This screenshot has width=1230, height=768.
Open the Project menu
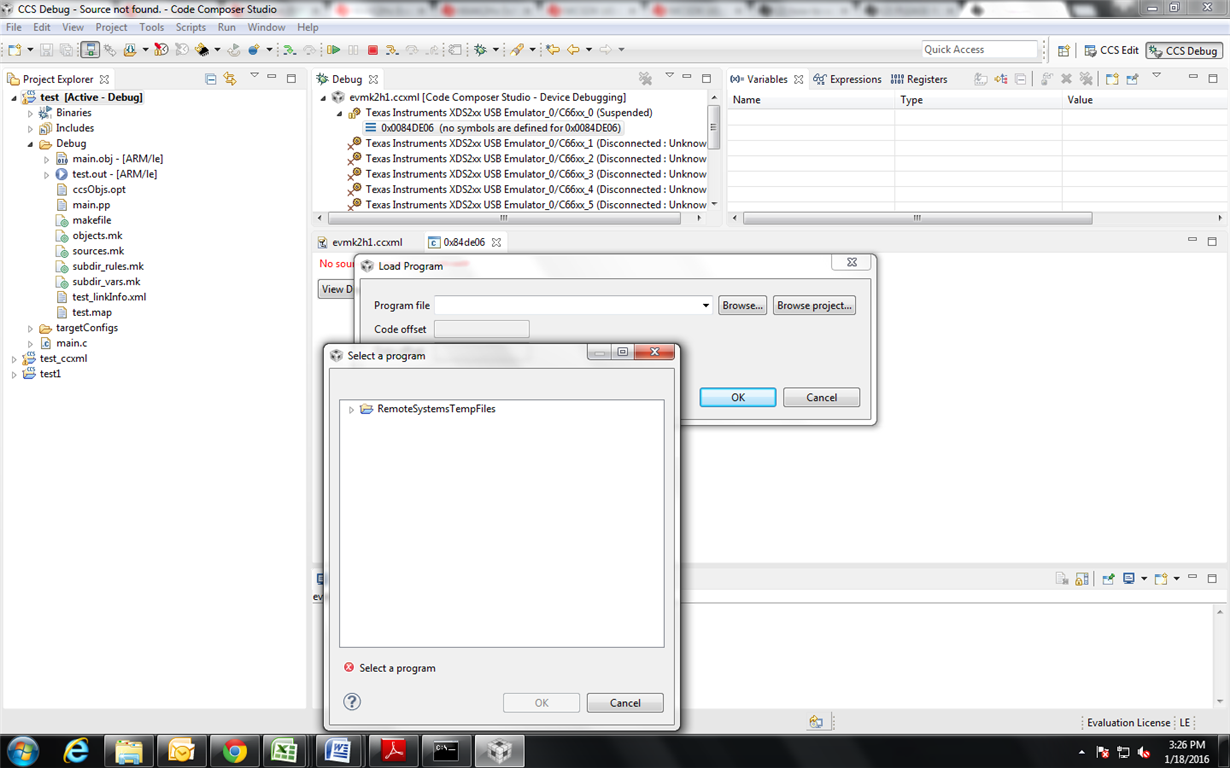click(111, 27)
